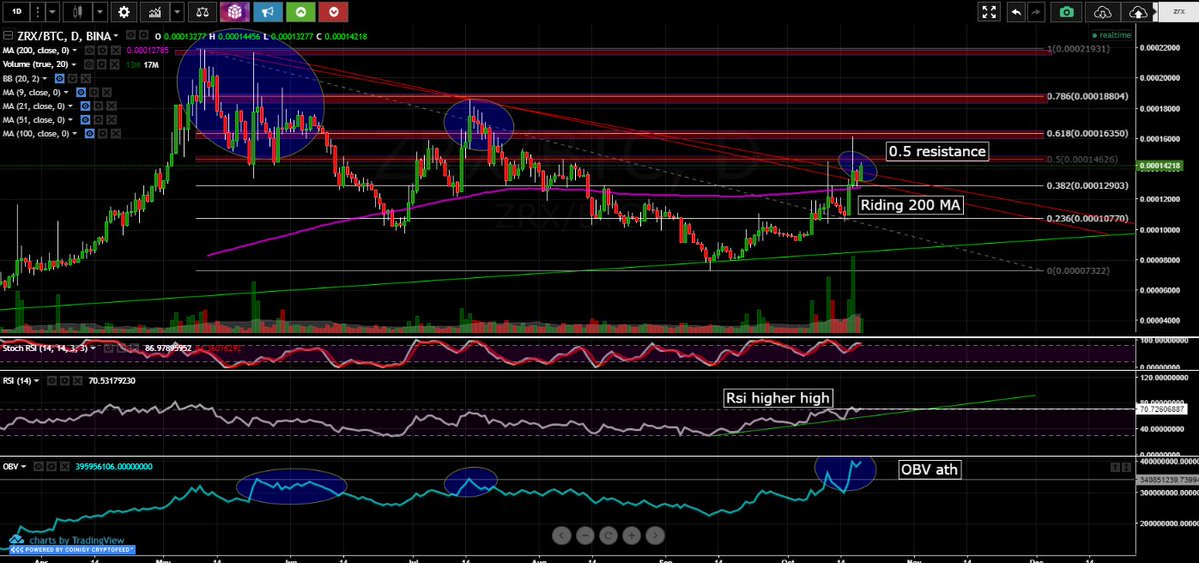Click the blue megaphone alerts button
Image resolution: width=1199 pixels, height=563 pixels.
(268, 11)
